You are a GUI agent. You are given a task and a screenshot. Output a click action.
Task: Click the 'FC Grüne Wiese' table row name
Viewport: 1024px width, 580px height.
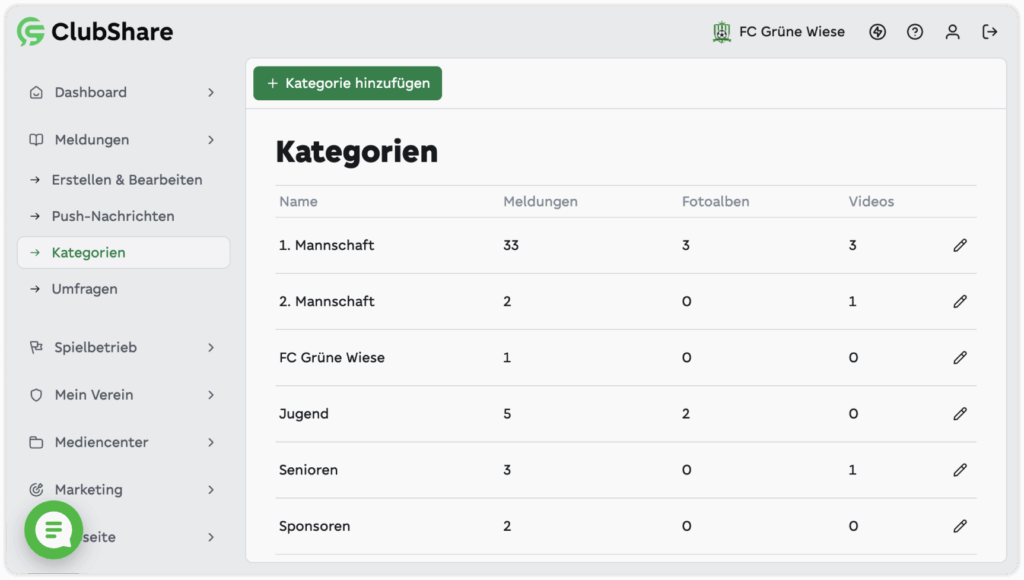tap(332, 358)
